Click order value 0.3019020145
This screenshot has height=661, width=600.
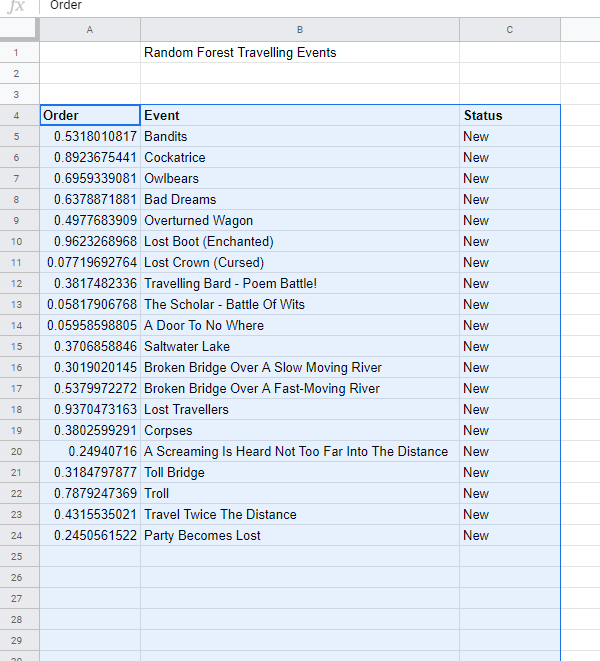pos(90,368)
